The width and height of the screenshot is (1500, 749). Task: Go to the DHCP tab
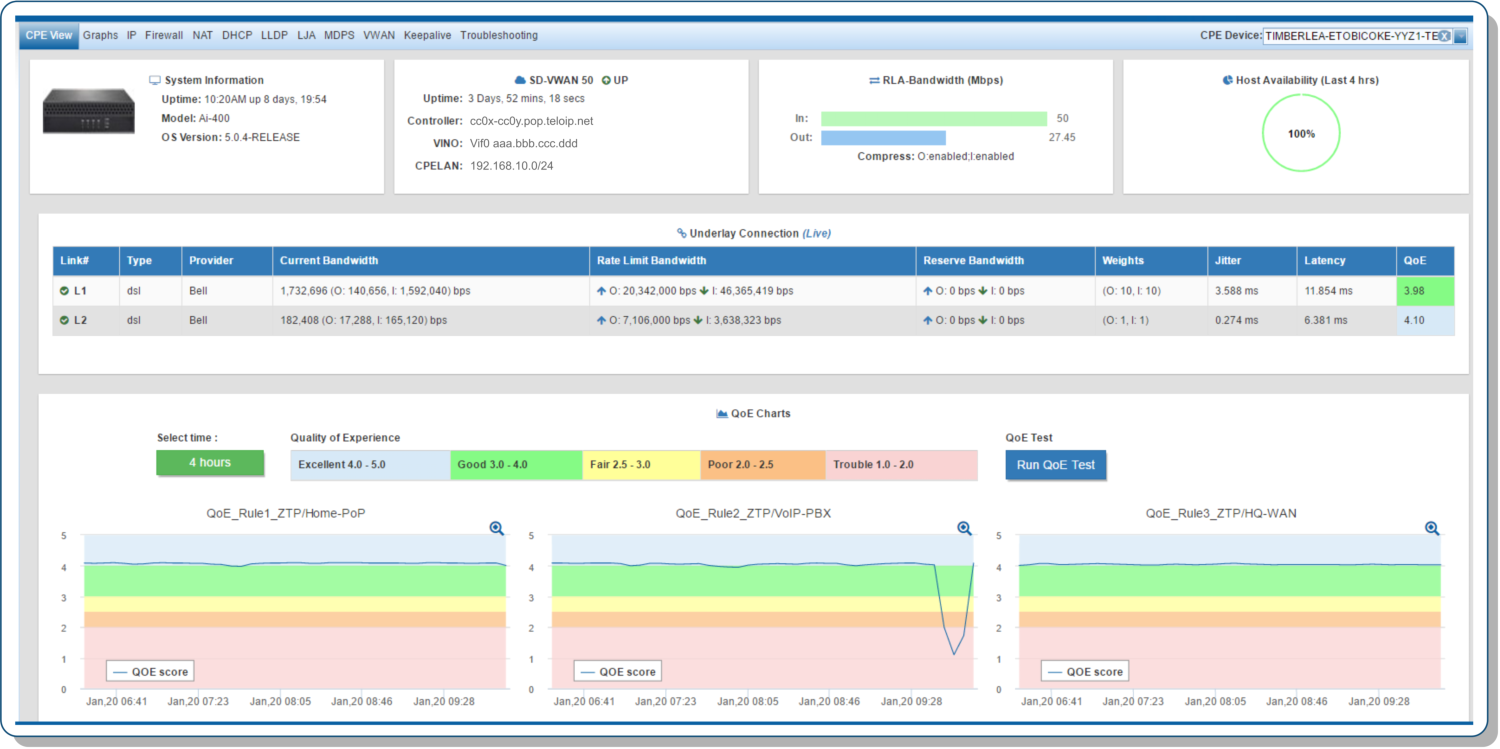[237, 35]
